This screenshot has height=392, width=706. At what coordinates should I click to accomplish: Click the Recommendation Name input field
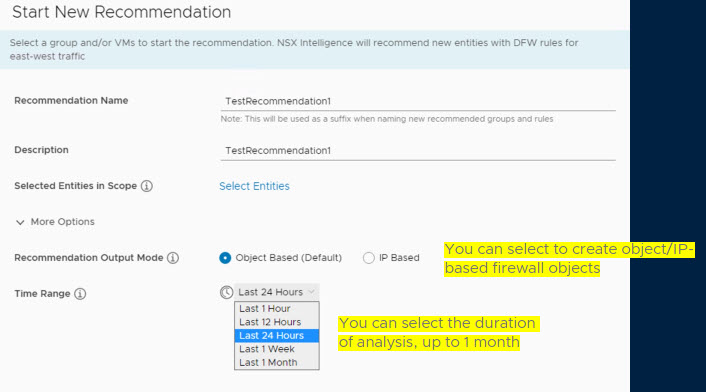(x=418, y=101)
